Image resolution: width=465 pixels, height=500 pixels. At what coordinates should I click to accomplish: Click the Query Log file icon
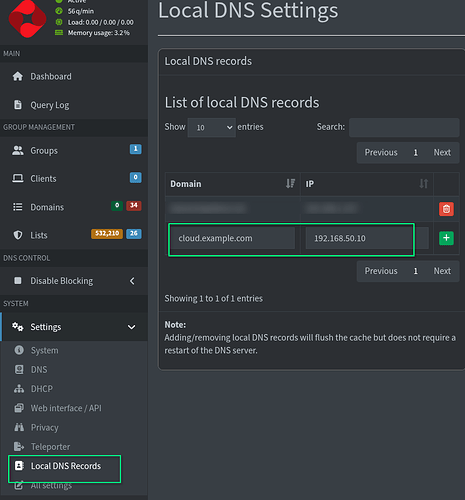point(18,105)
